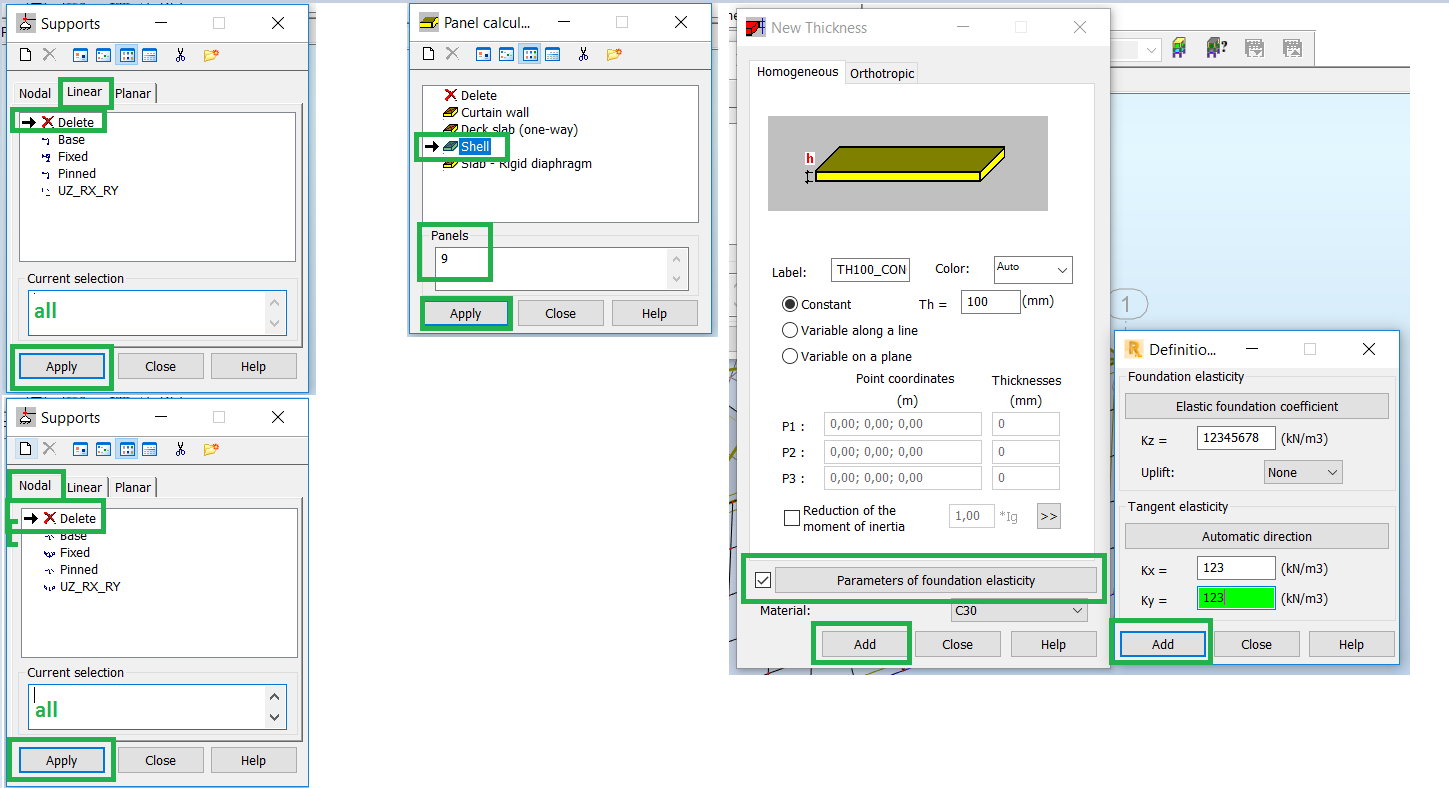Click the Kz coefficient input field
This screenshot has height=788, width=1449.
[1236, 437]
